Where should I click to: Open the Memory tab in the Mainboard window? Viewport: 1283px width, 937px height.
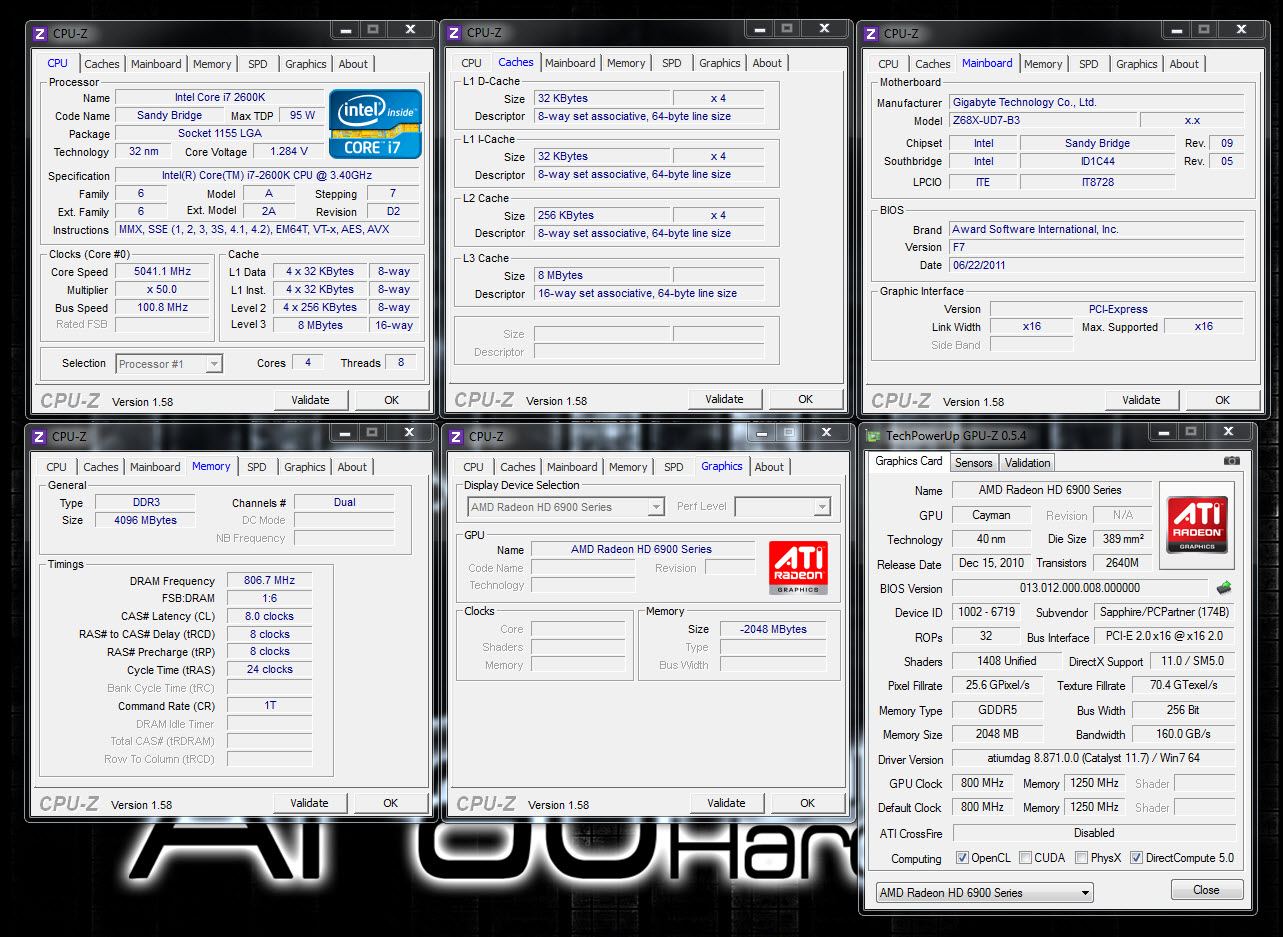click(x=1043, y=64)
